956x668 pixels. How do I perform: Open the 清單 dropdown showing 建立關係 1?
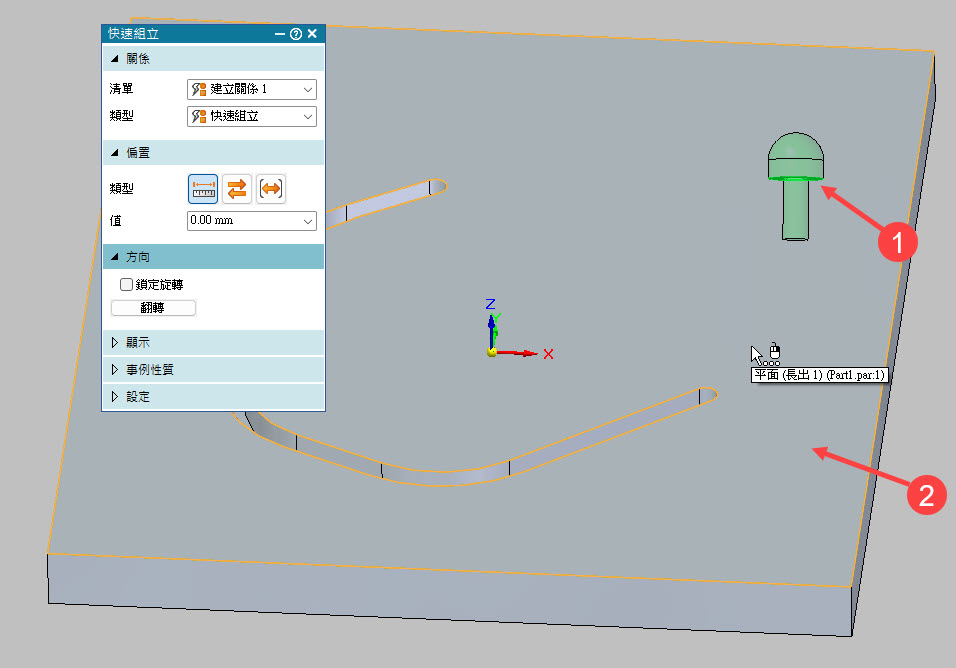[x=251, y=89]
